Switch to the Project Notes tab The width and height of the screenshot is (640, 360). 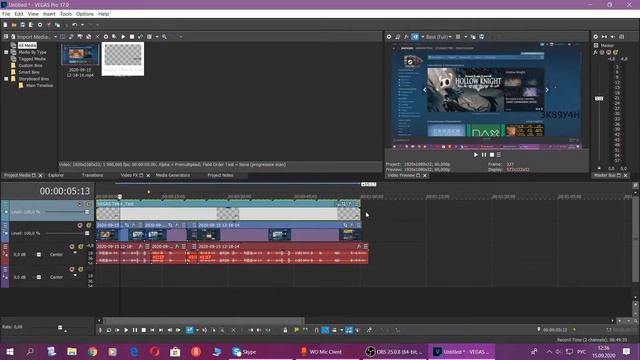pyautogui.click(x=220, y=175)
